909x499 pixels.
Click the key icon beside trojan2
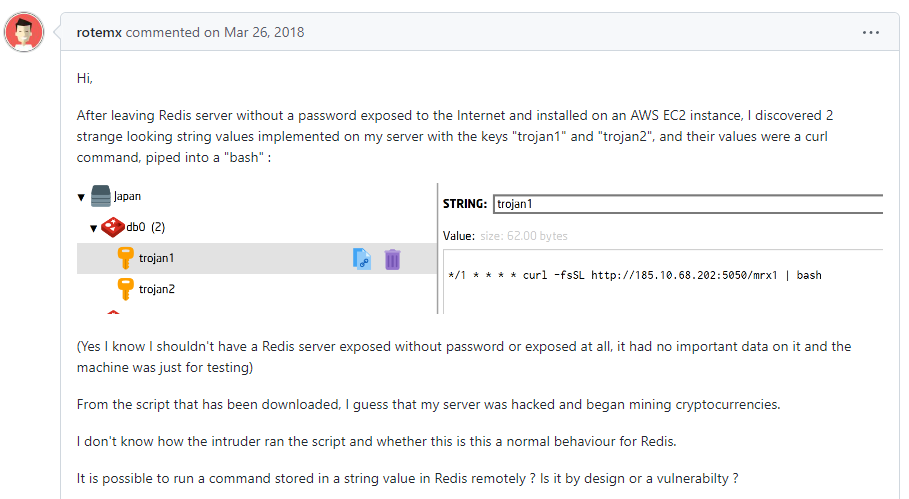(126, 289)
